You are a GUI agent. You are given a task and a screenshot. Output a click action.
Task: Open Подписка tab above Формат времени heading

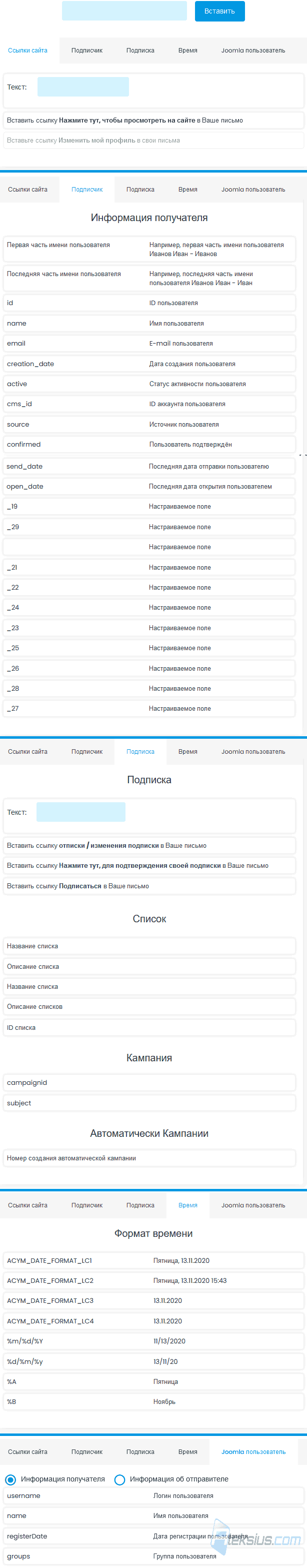click(140, 1205)
